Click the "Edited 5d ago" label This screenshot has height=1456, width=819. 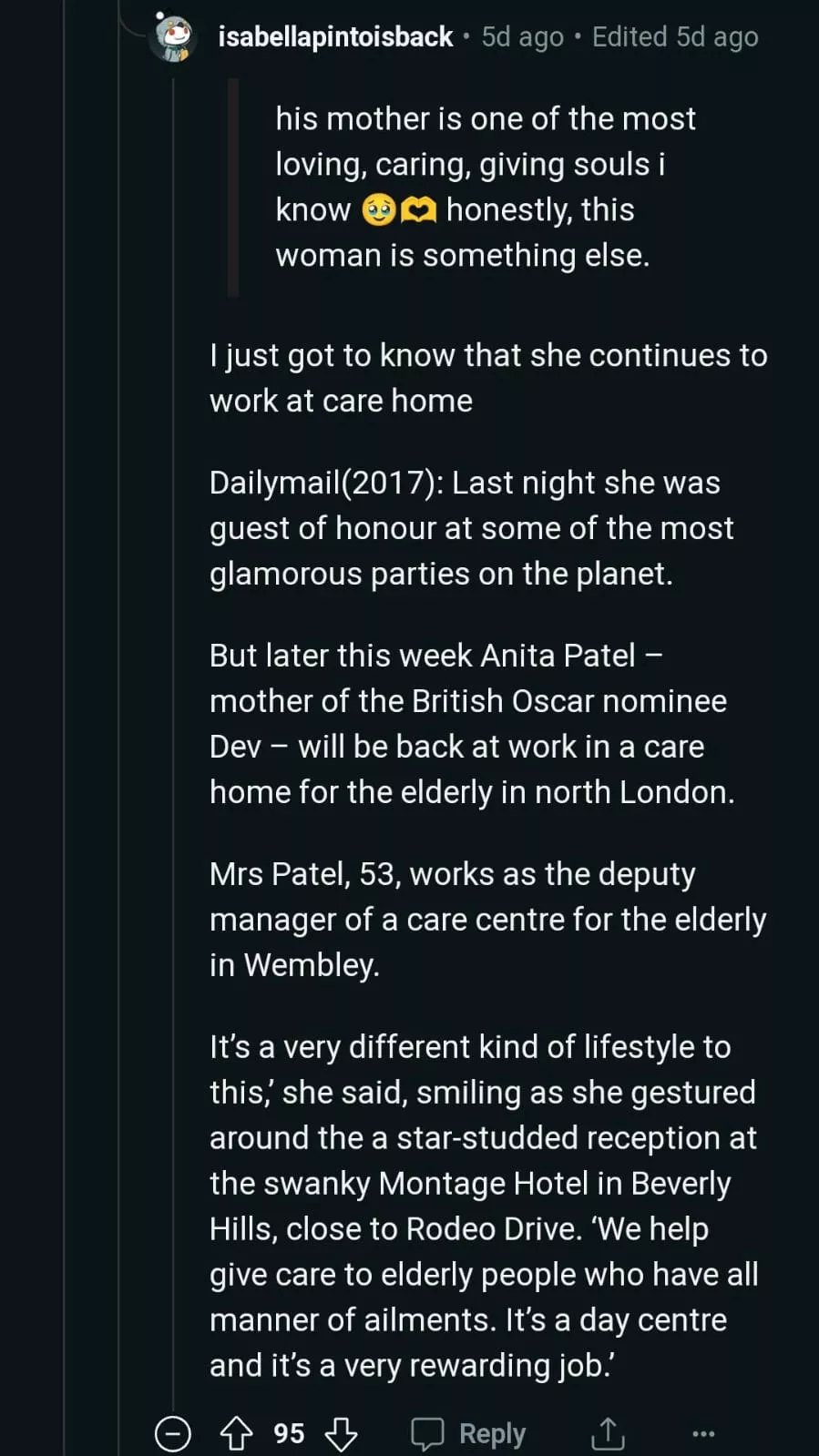click(675, 37)
